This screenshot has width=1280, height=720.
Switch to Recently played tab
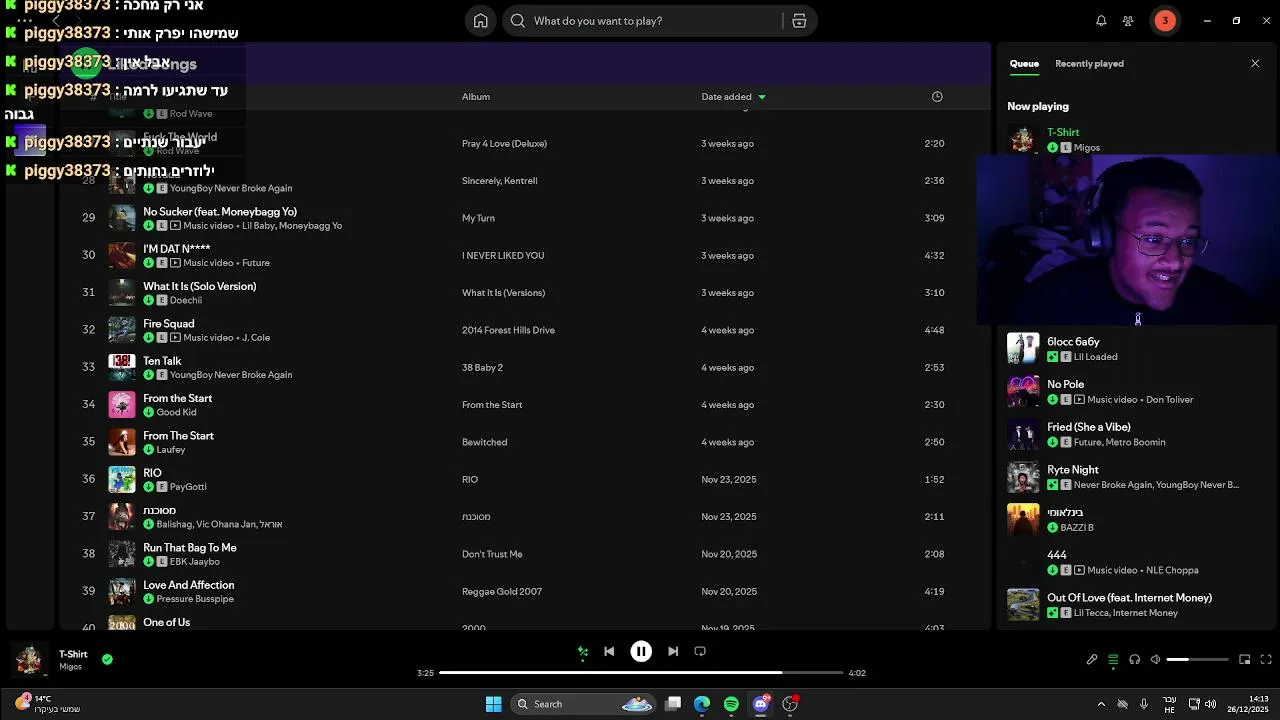point(1089,64)
